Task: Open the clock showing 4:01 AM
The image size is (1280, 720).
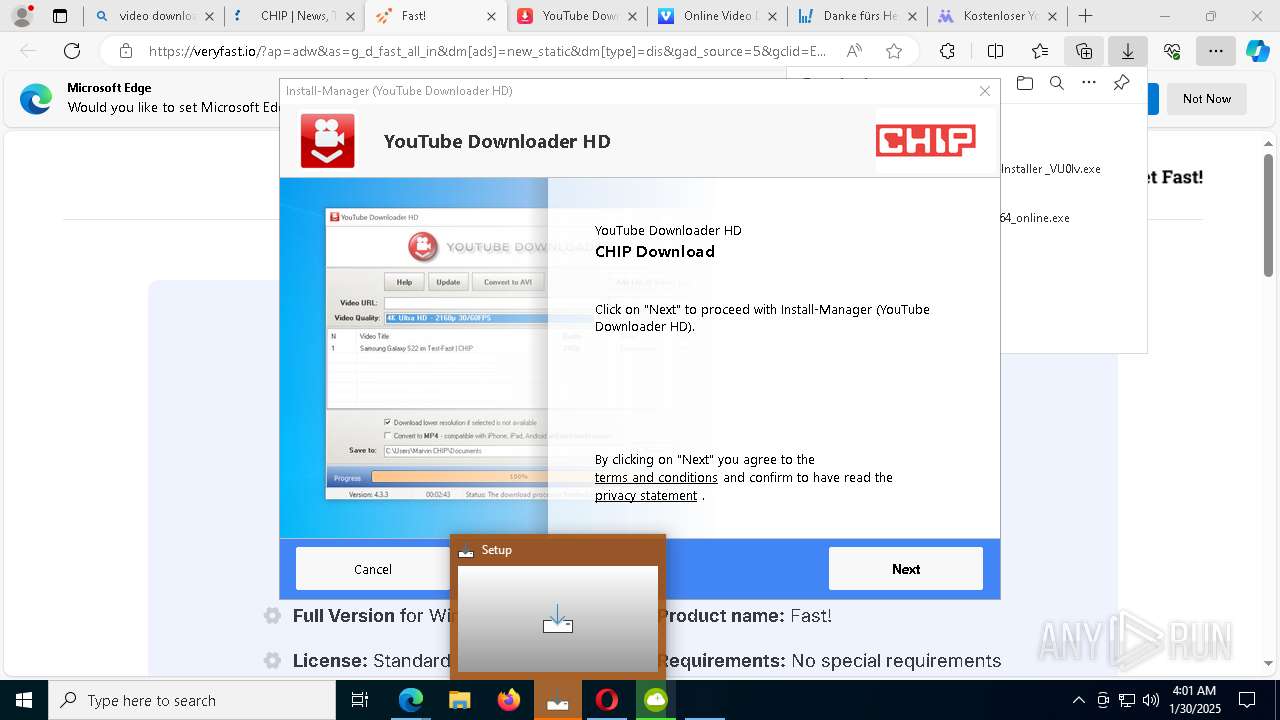Action: 1193,700
